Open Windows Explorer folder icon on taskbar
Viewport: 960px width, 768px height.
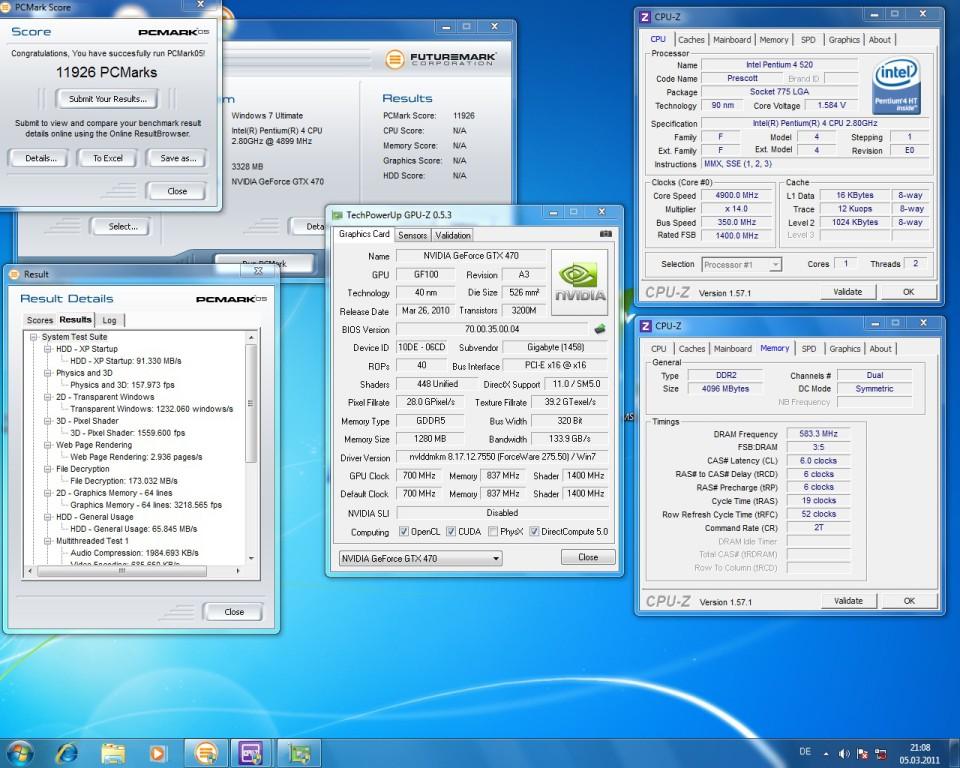coord(113,753)
